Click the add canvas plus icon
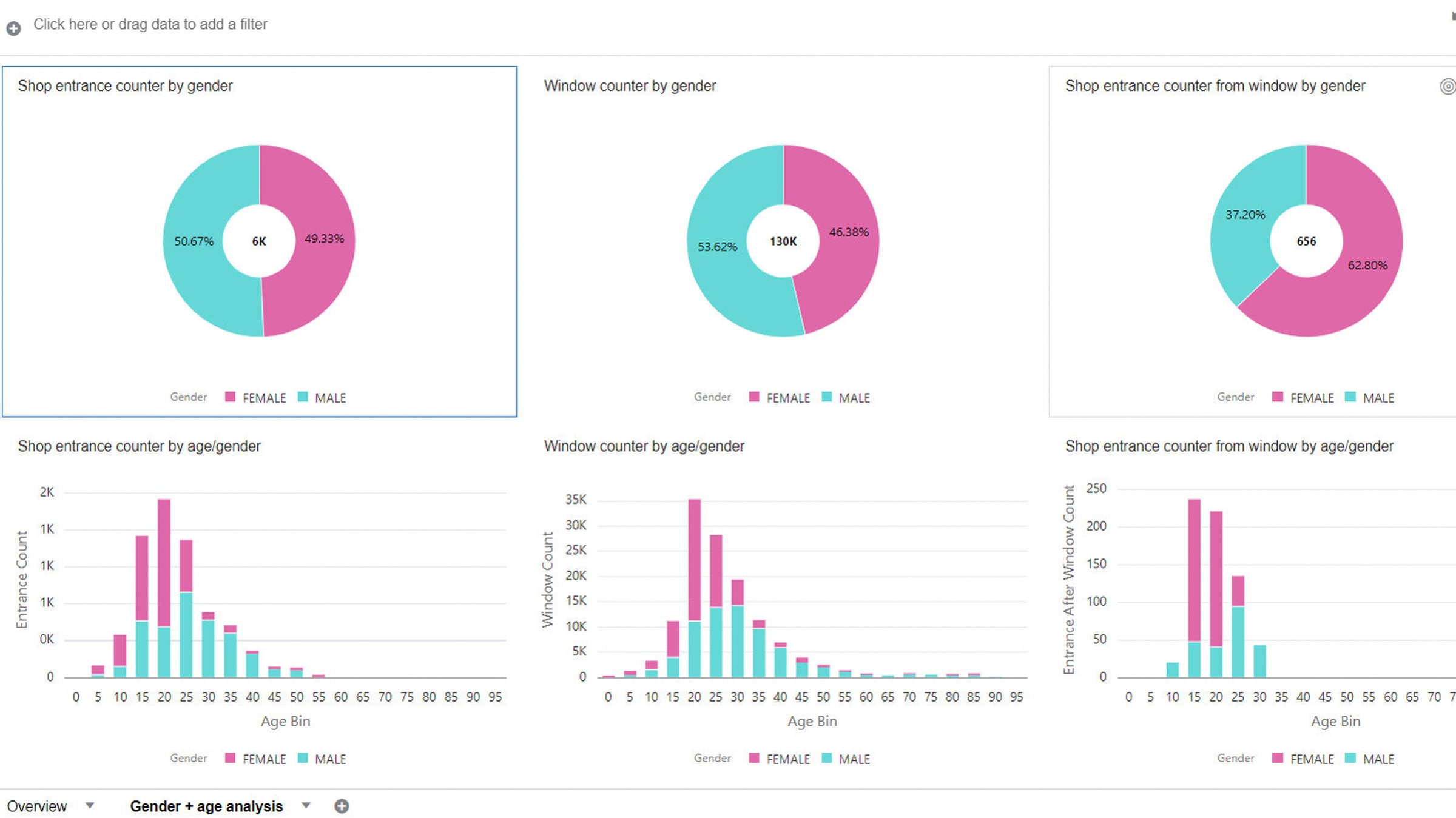1456x818 pixels. click(x=342, y=806)
